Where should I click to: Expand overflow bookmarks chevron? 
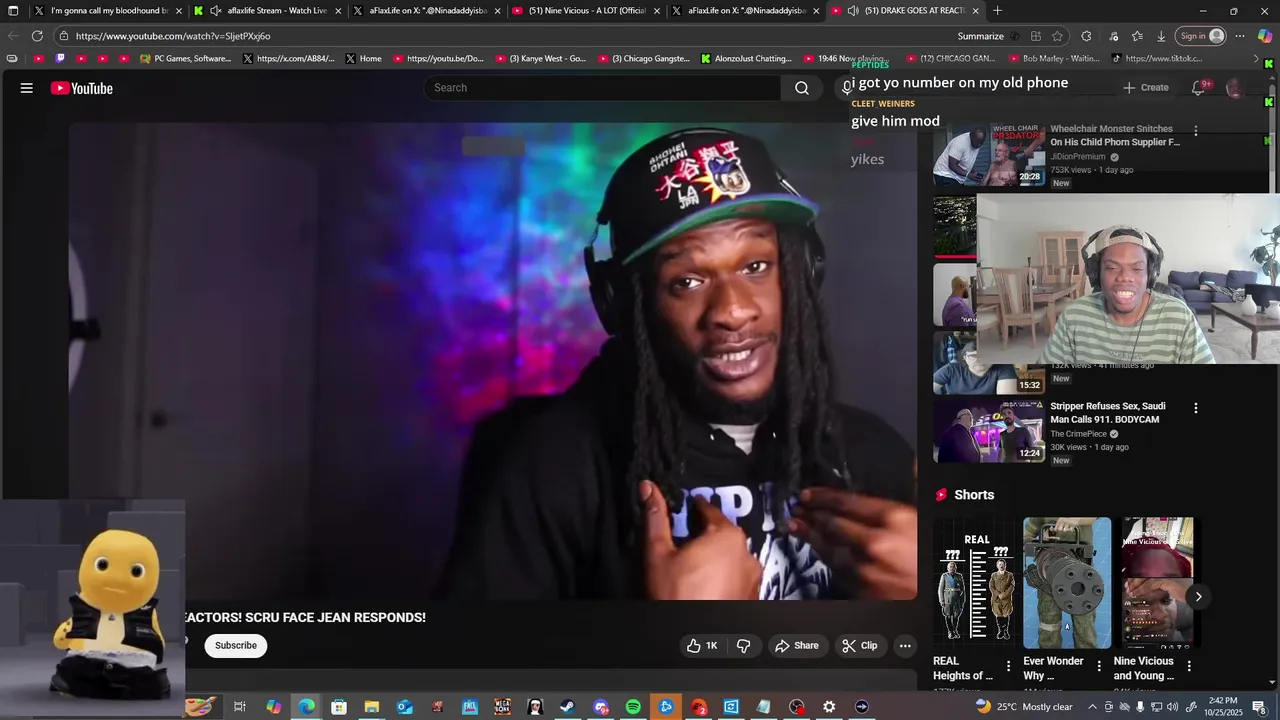click(1256, 59)
